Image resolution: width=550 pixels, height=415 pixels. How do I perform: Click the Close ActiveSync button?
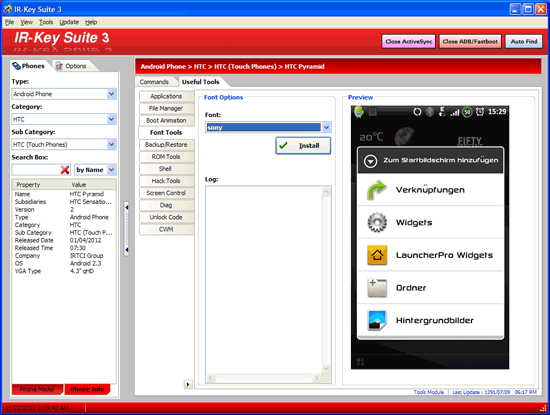(409, 41)
